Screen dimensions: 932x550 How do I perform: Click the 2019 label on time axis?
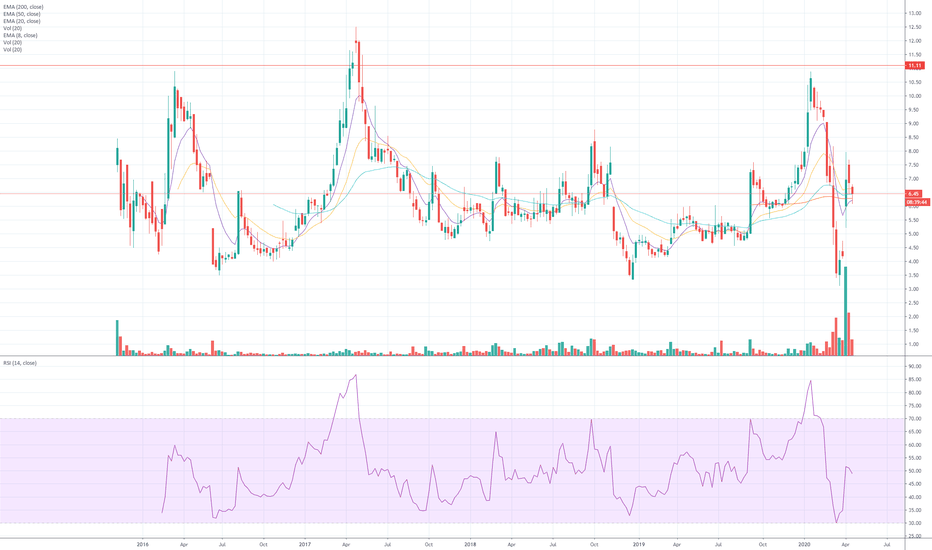coord(639,544)
